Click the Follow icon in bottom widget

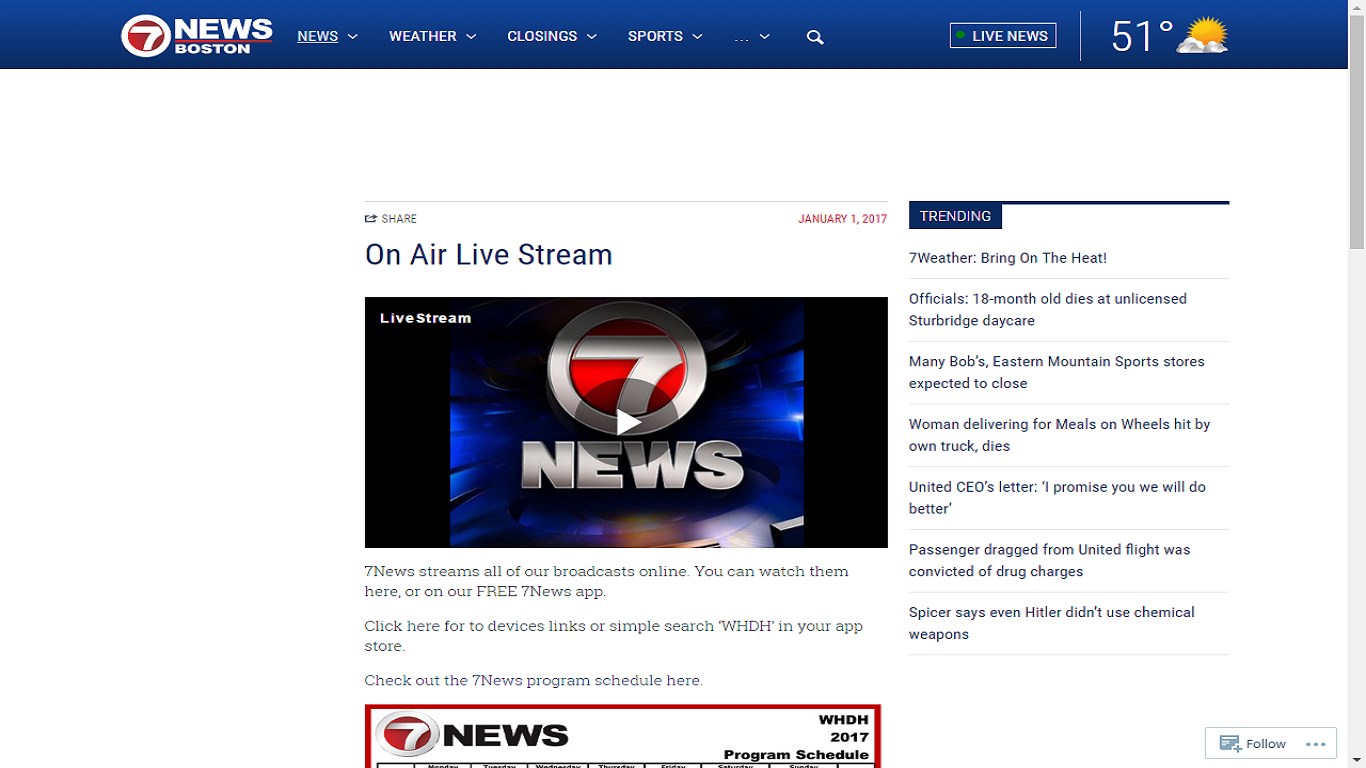(x=1230, y=743)
